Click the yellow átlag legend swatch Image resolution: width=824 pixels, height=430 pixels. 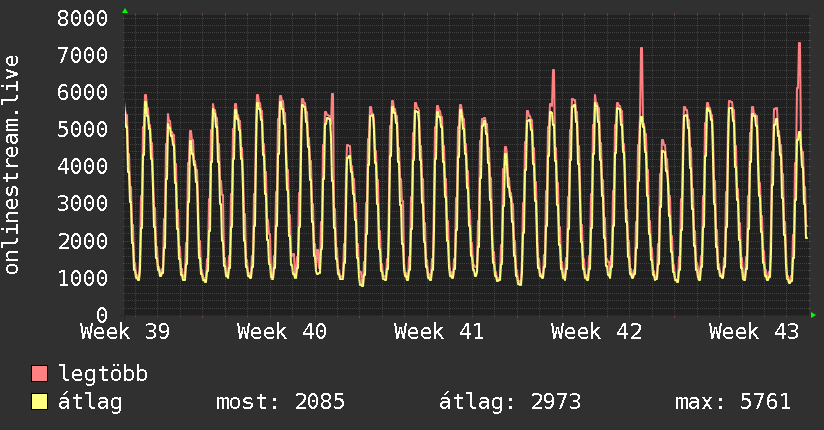pyautogui.click(x=39, y=402)
